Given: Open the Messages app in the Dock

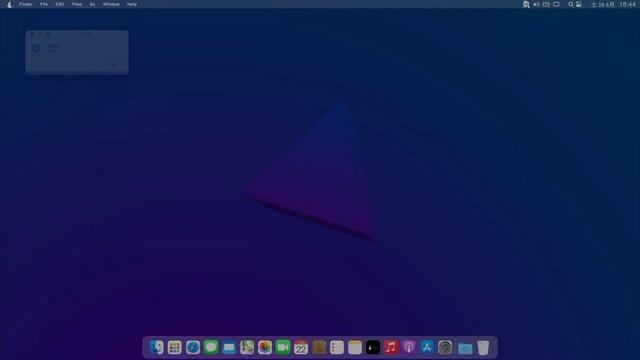Looking at the screenshot, I should (211, 347).
